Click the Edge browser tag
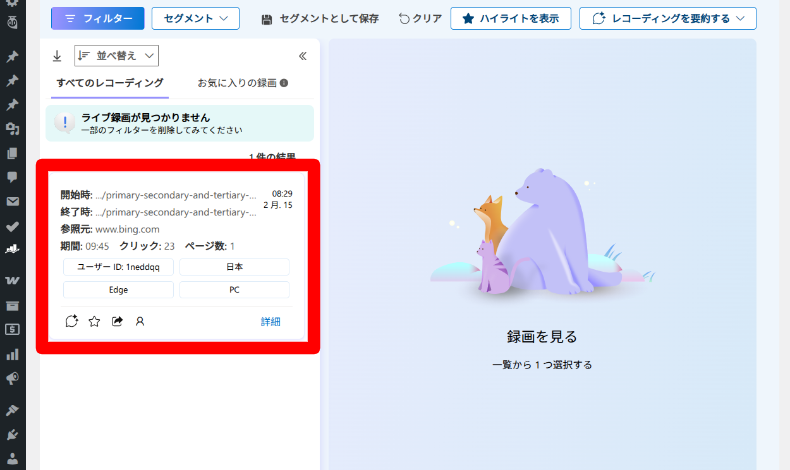This screenshot has height=470, width=790. [x=118, y=290]
